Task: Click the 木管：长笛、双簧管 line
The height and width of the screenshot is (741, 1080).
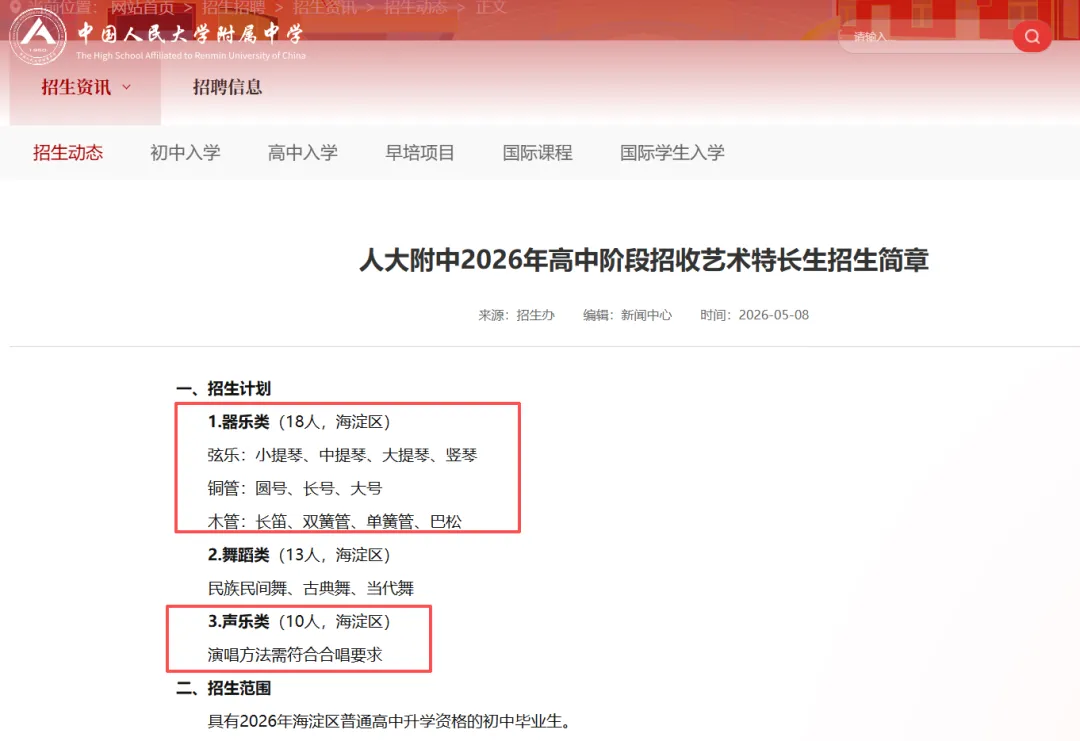Action: (335, 521)
